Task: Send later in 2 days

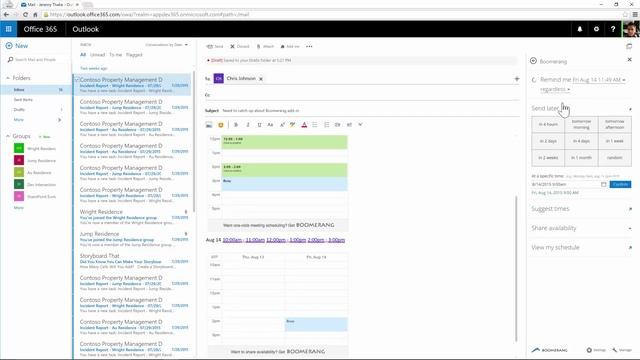Action: coord(548,141)
